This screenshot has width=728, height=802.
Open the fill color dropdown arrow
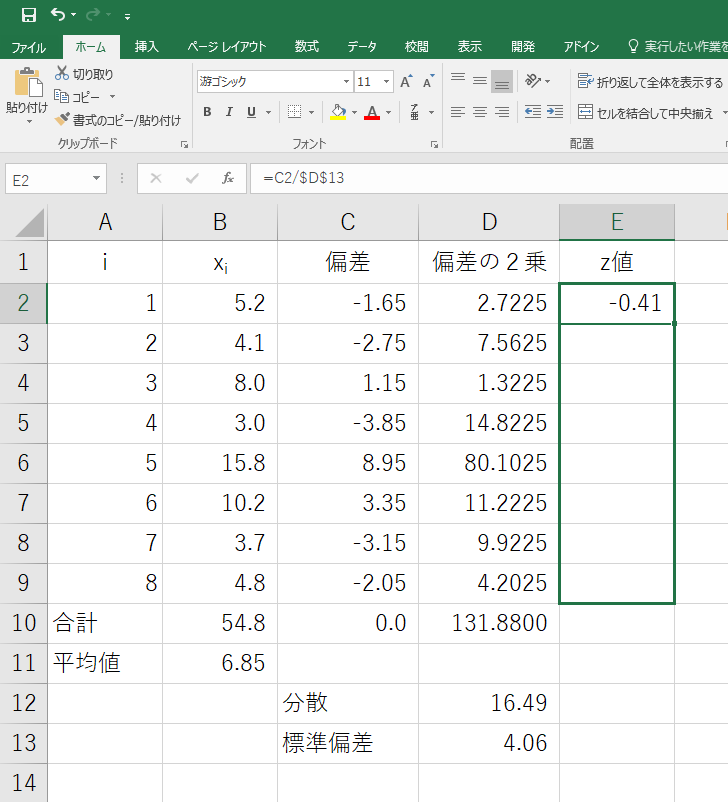pos(354,112)
